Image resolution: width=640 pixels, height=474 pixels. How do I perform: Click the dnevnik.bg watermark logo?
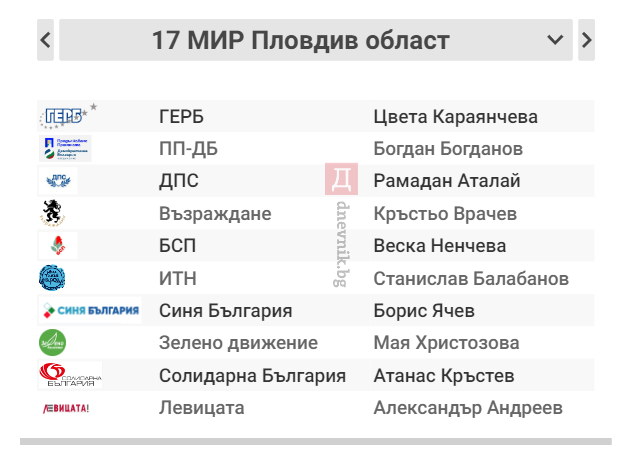pyautogui.click(x=342, y=179)
